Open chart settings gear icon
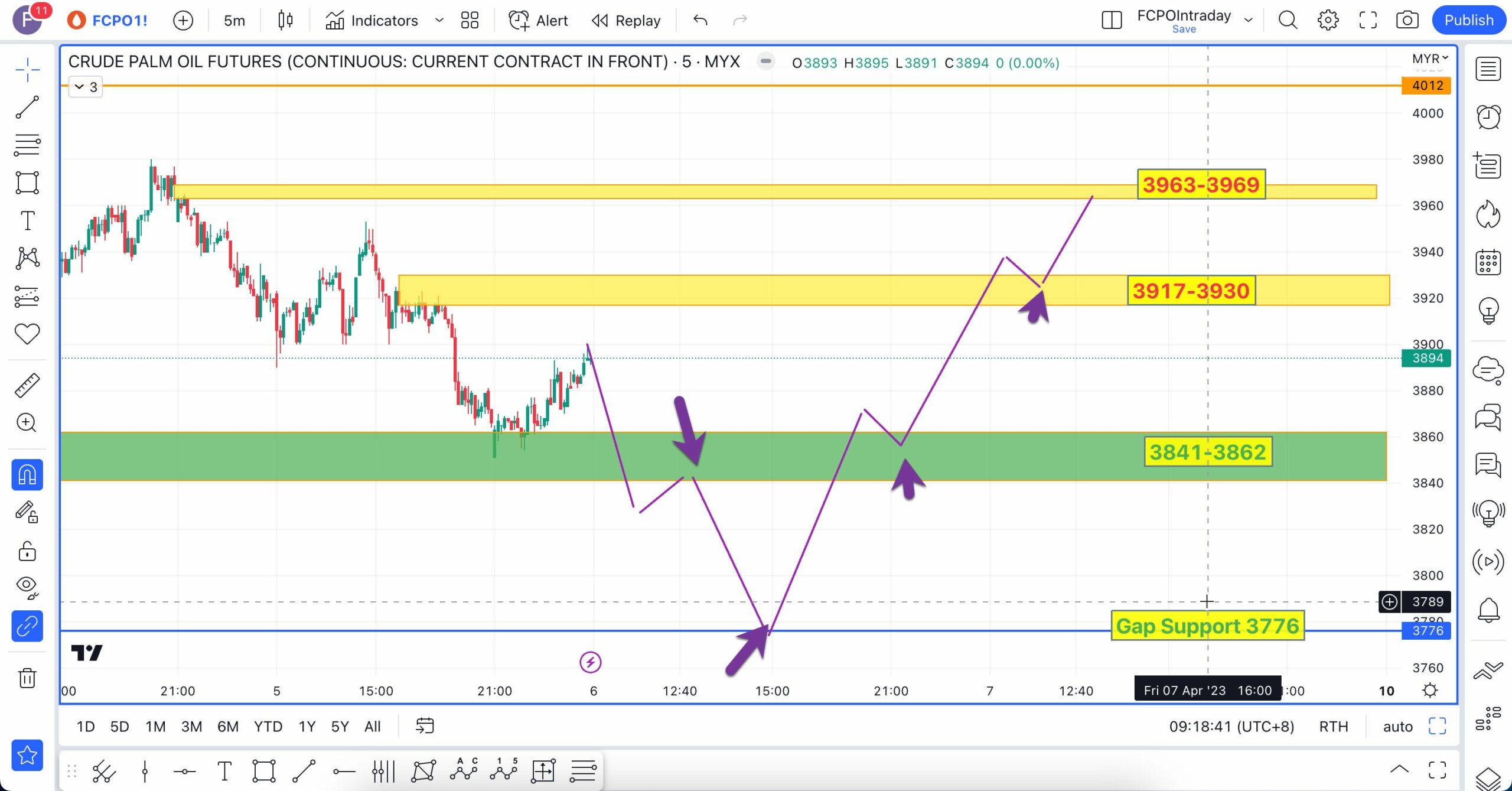Screen dimensions: 1512x791 1328,20
